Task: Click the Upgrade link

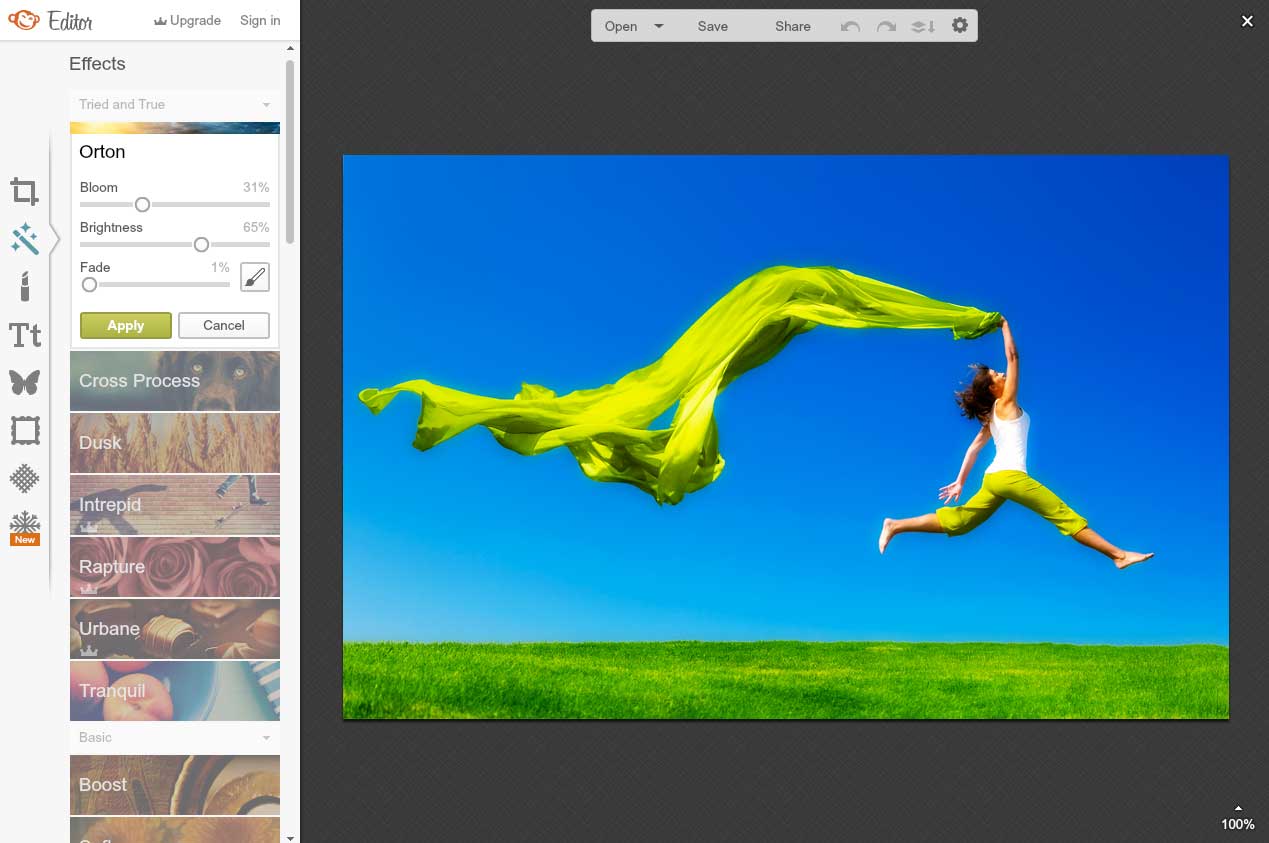Action: tap(187, 20)
